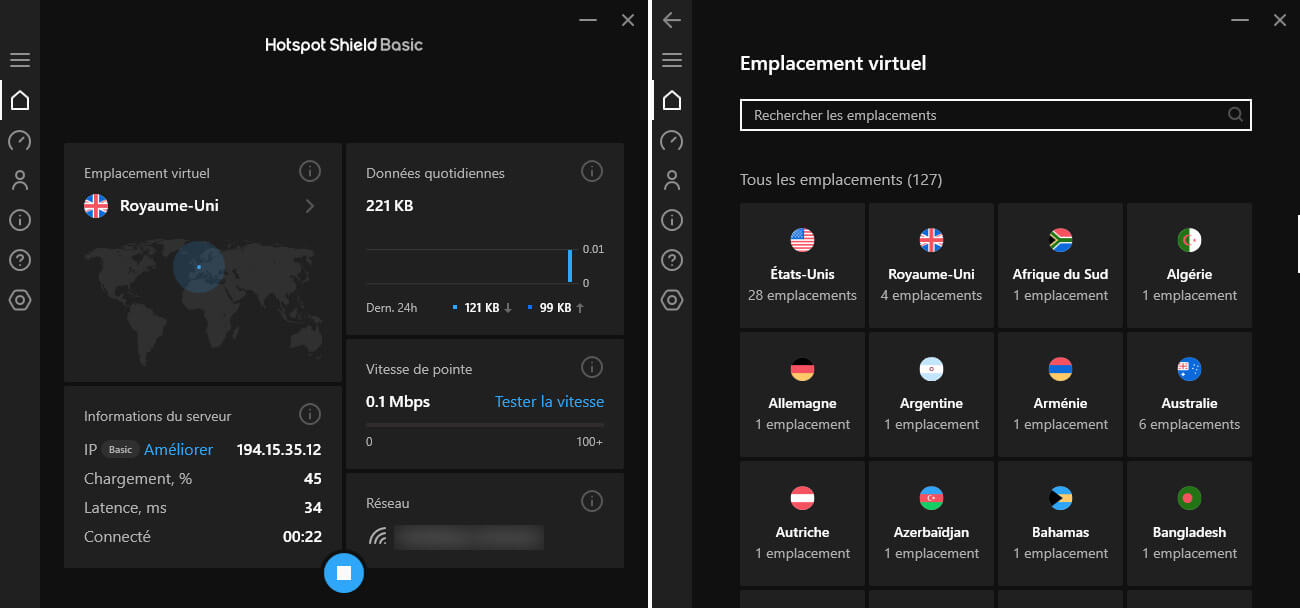The height and width of the screenshot is (608, 1300).
Task: Open info icon in left window sidebar
Action: (20, 220)
